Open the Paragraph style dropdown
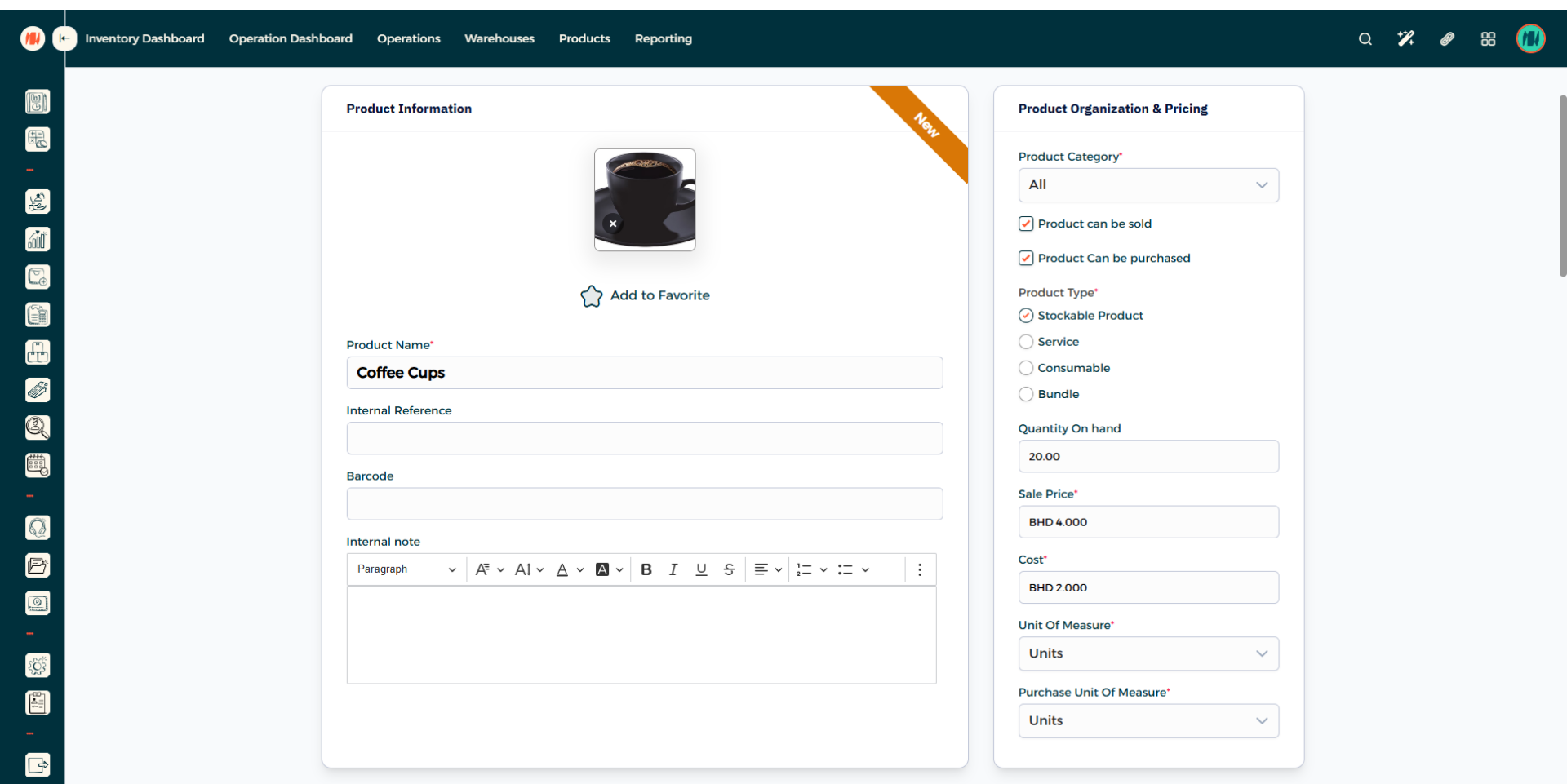 pyautogui.click(x=406, y=569)
